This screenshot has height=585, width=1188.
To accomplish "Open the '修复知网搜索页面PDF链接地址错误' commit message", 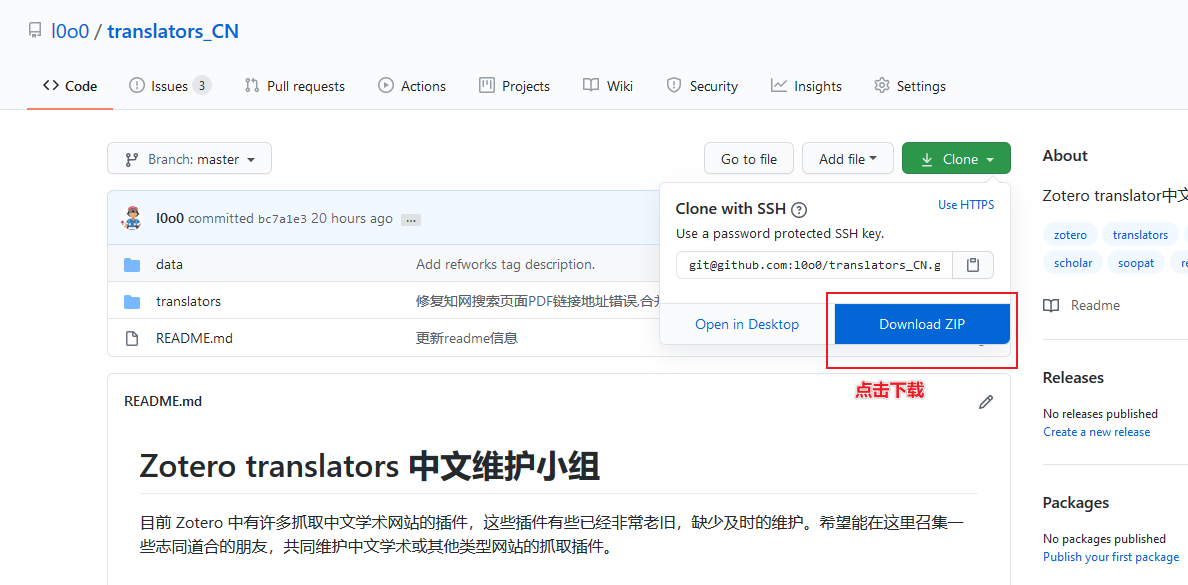I will click(537, 301).
